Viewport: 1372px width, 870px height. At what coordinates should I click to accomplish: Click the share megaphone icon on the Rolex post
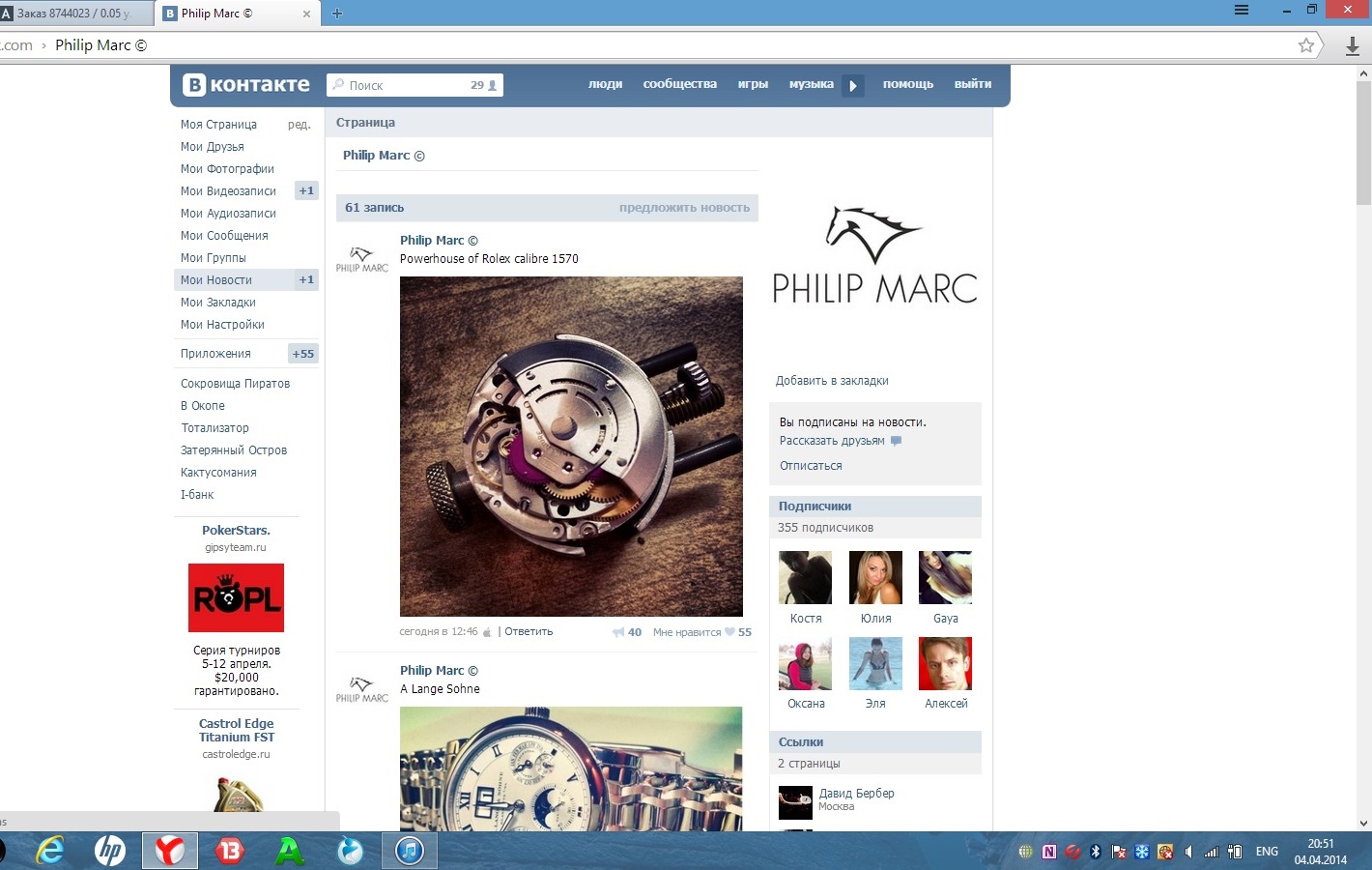pyautogui.click(x=618, y=632)
